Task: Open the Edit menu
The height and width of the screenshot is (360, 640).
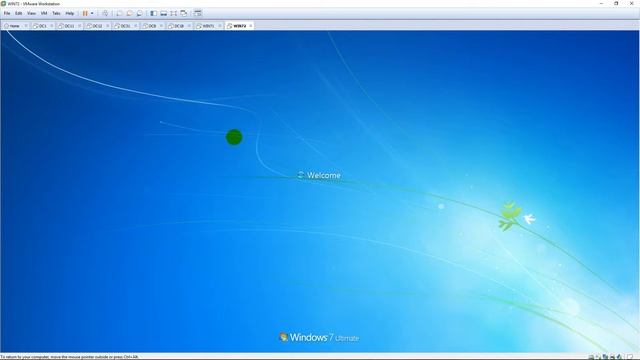Action: [x=18, y=13]
